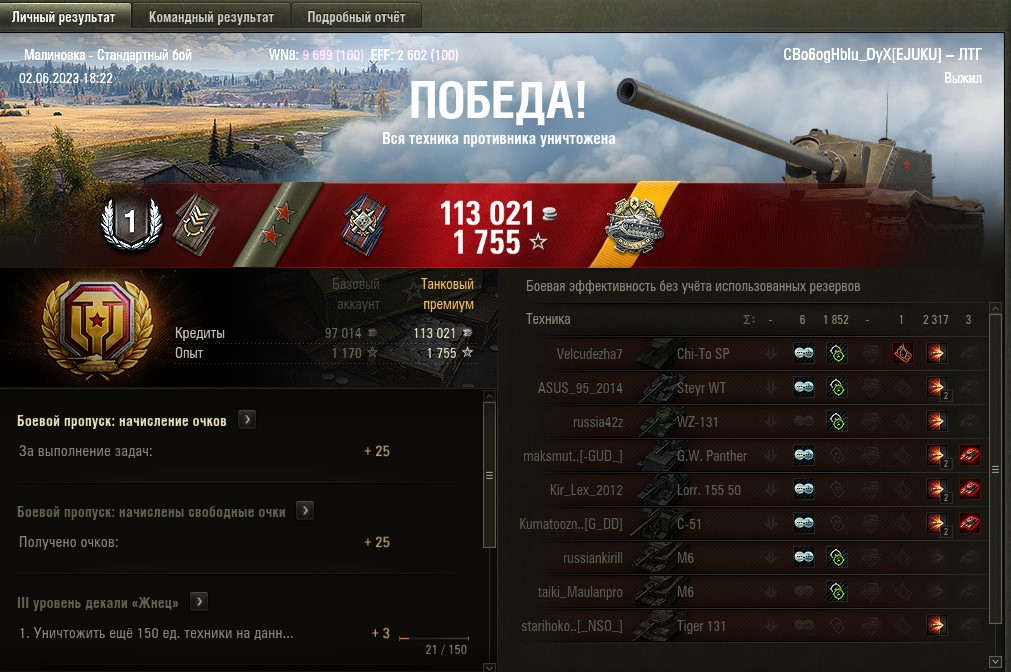Expand Боевой пропуск: начислены свободные очки section
Viewport: 1011px width, 672px height.
click(x=305, y=511)
